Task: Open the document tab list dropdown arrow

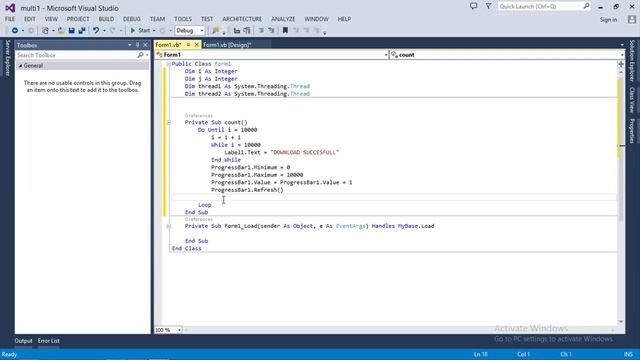Action: [x=622, y=45]
